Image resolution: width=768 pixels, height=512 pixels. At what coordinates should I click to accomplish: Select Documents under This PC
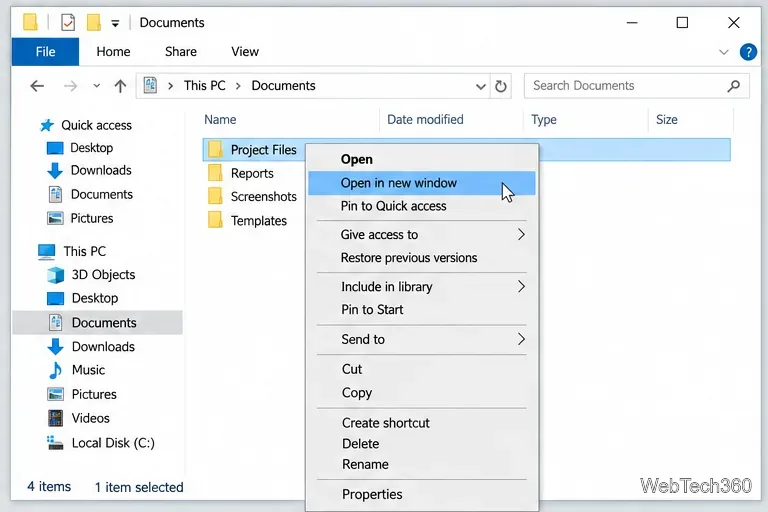click(x=97, y=322)
